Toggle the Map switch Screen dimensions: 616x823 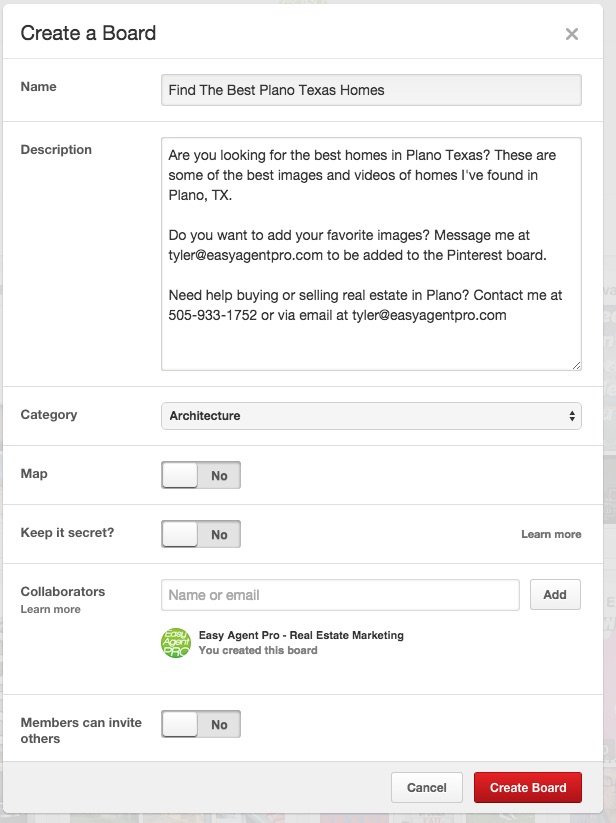[x=201, y=475]
